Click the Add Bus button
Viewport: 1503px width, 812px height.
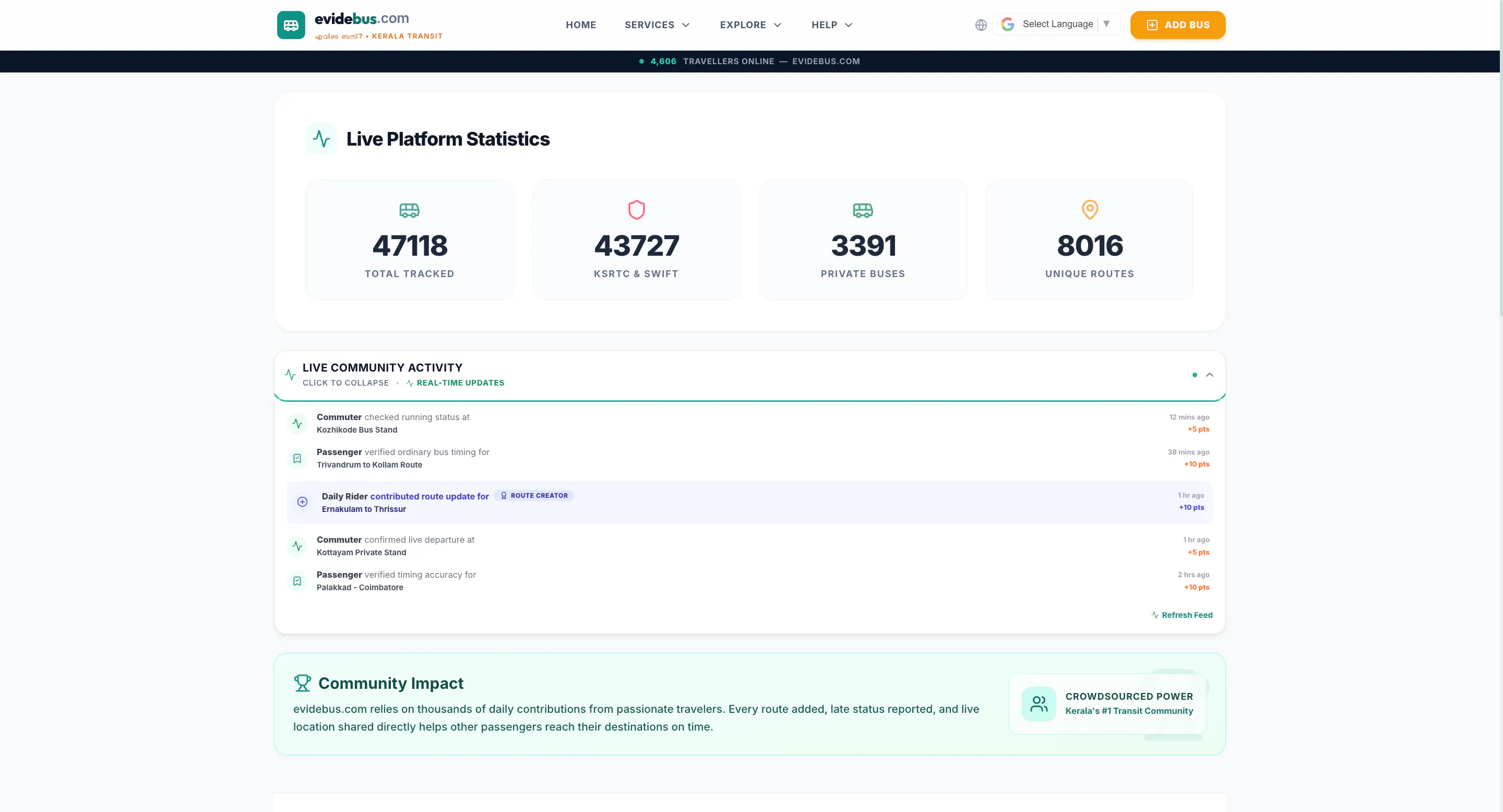(x=1177, y=25)
